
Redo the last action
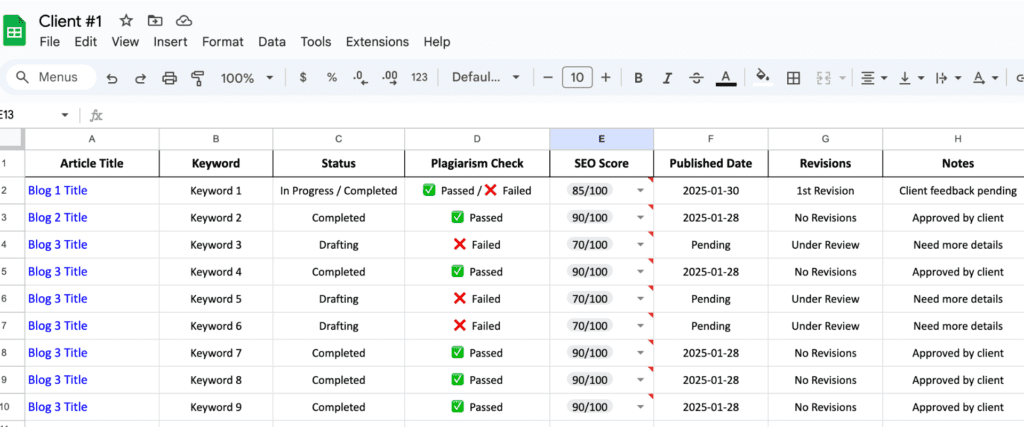point(140,78)
